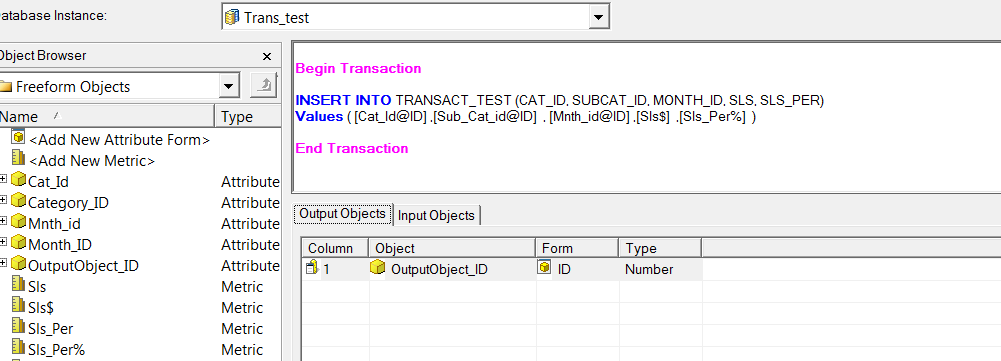Select Add New Attribute Form entry

(x=119, y=139)
